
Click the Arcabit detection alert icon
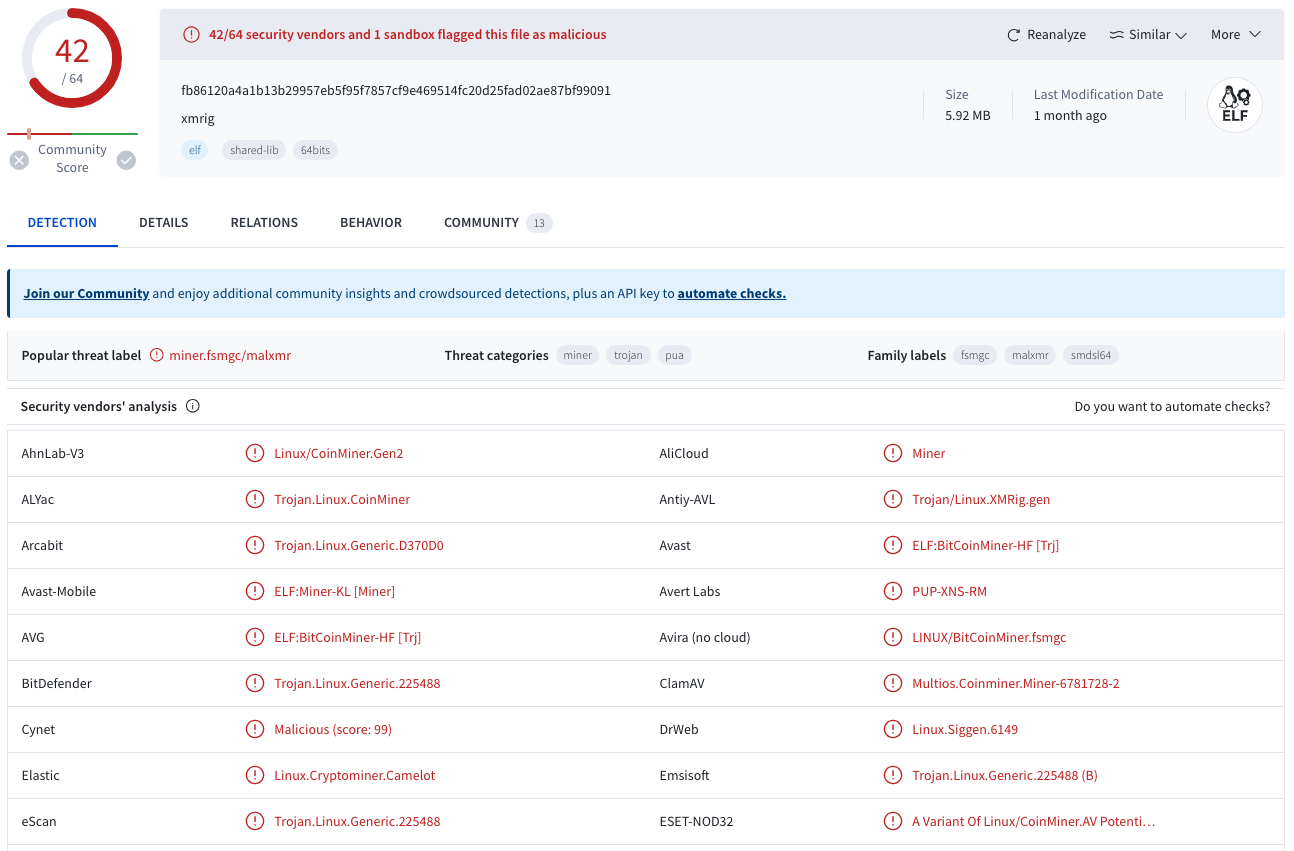click(x=255, y=546)
